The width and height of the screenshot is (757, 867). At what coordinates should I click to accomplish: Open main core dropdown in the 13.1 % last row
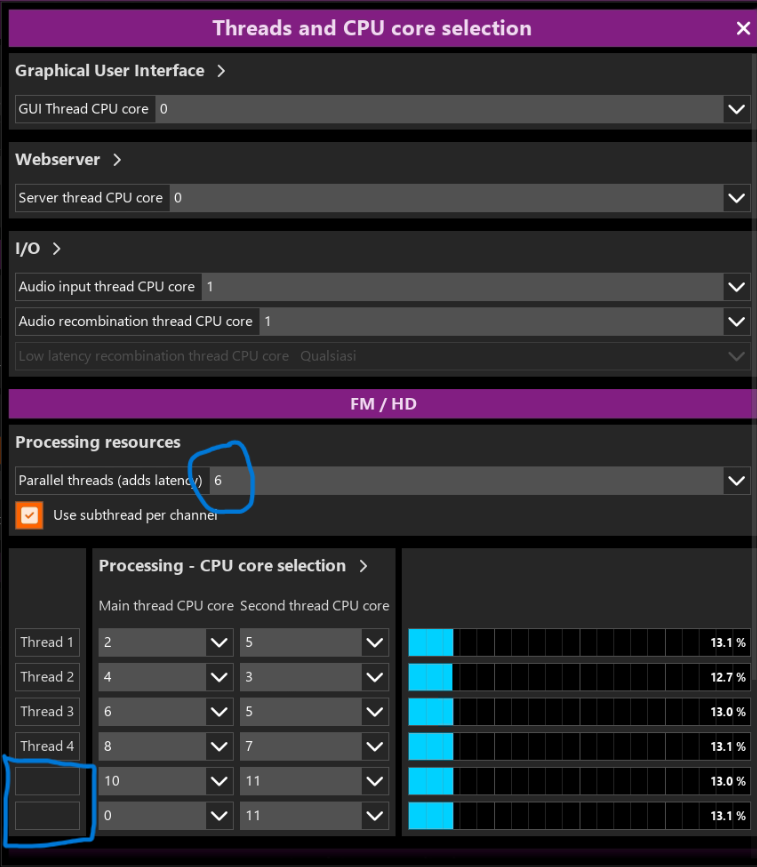coord(220,816)
